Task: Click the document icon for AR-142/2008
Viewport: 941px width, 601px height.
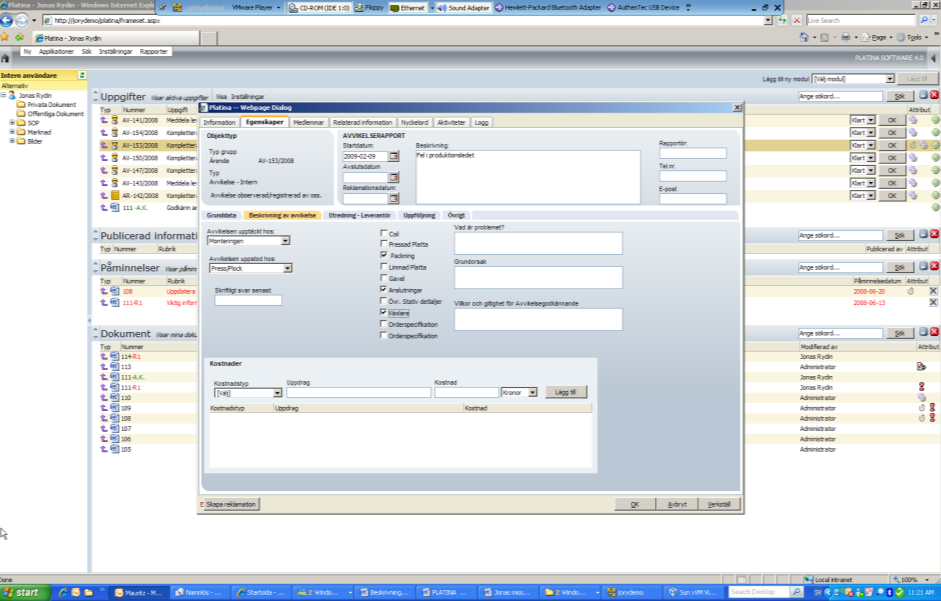Action: pos(115,196)
